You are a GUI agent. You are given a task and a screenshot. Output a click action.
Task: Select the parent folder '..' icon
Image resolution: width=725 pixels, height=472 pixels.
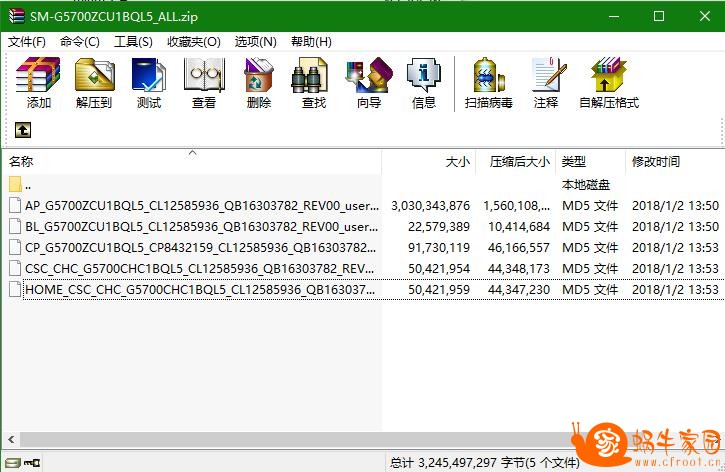[15, 184]
